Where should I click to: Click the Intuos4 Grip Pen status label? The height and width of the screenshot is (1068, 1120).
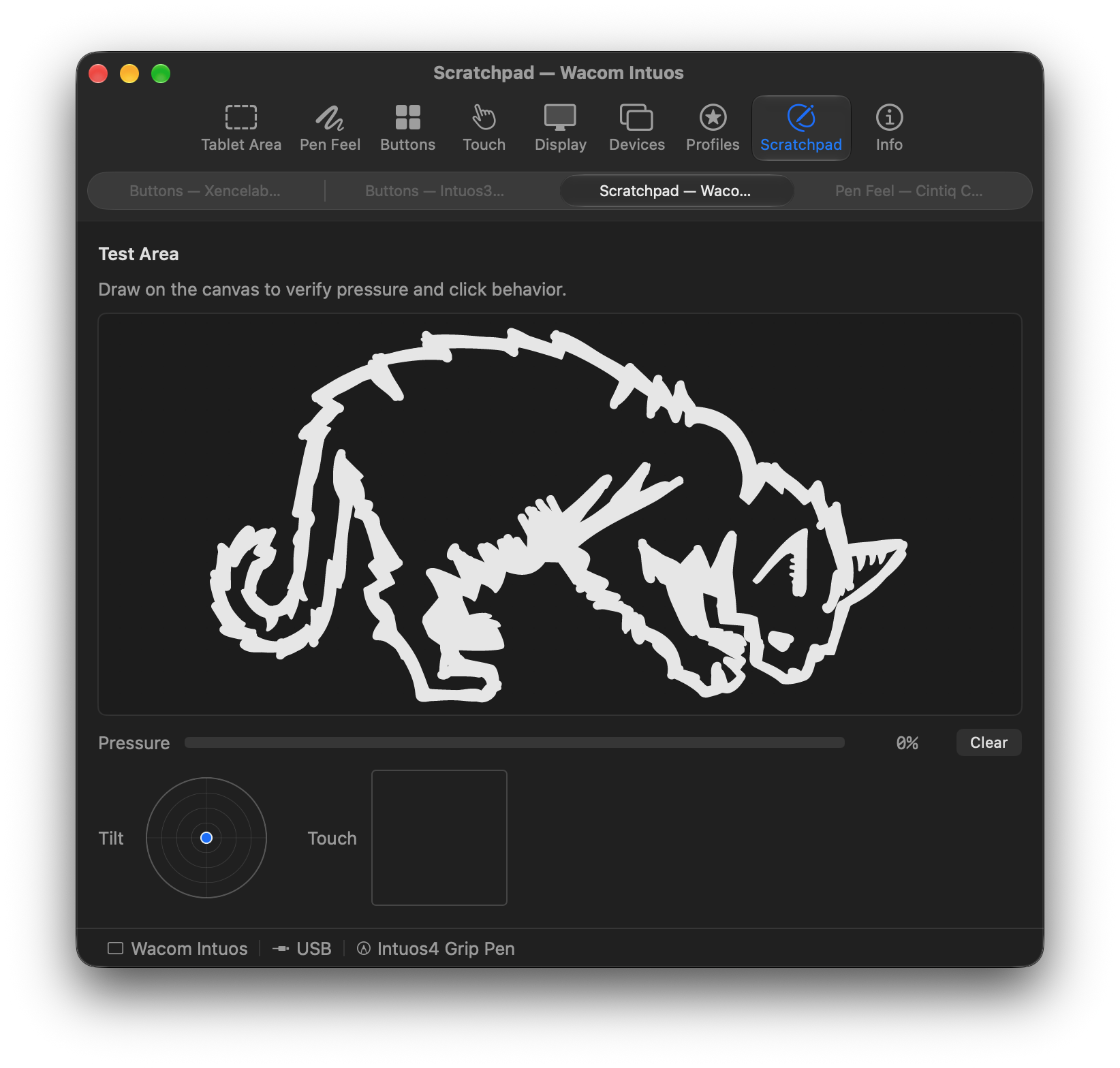[446, 948]
